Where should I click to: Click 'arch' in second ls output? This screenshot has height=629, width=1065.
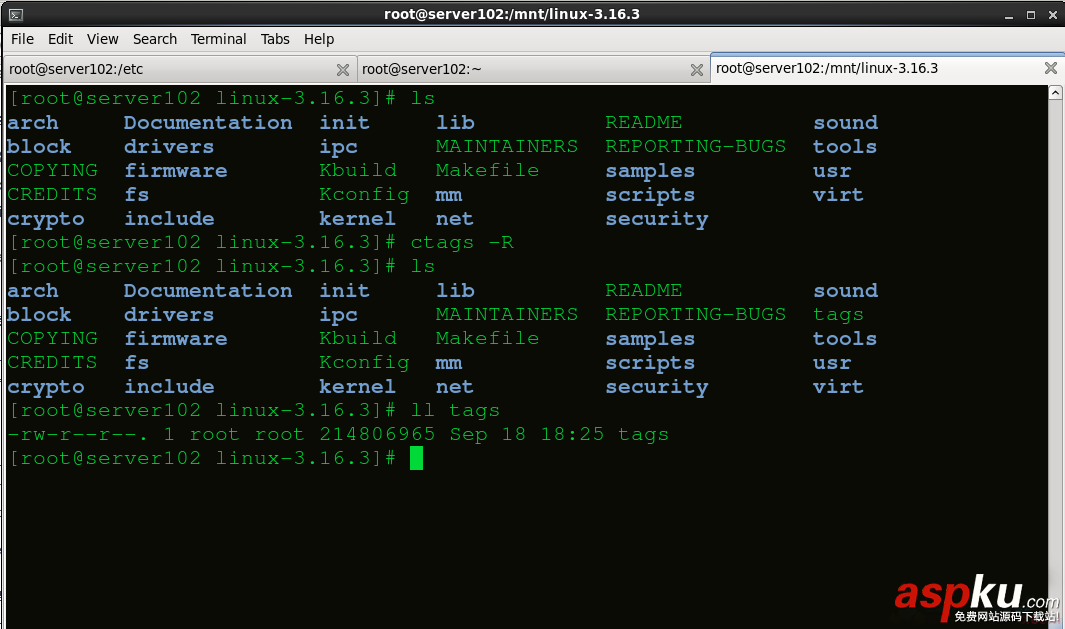(33, 291)
